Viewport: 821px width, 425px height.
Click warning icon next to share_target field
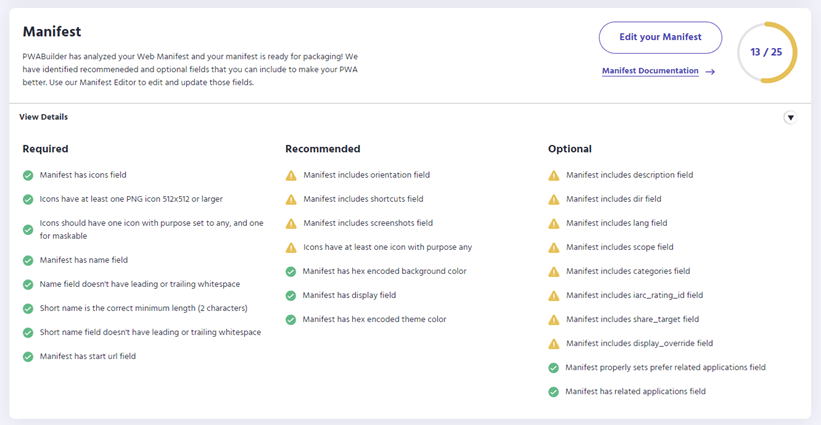coord(554,320)
